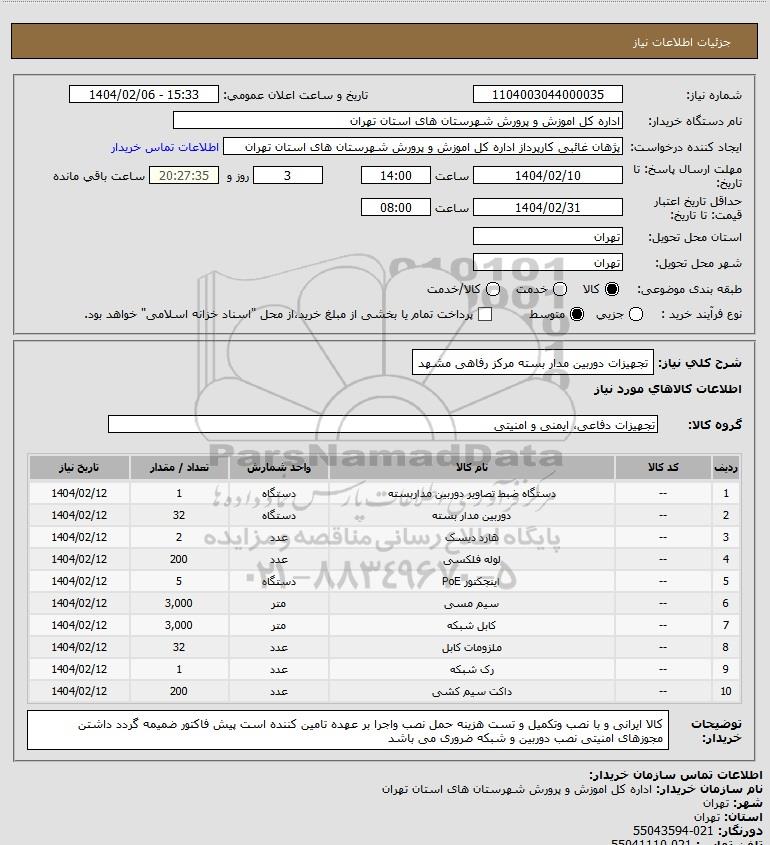The height and width of the screenshot is (845, 770).
Task: Click the تعداد / مقدار column header
Action: (x=179, y=467)
